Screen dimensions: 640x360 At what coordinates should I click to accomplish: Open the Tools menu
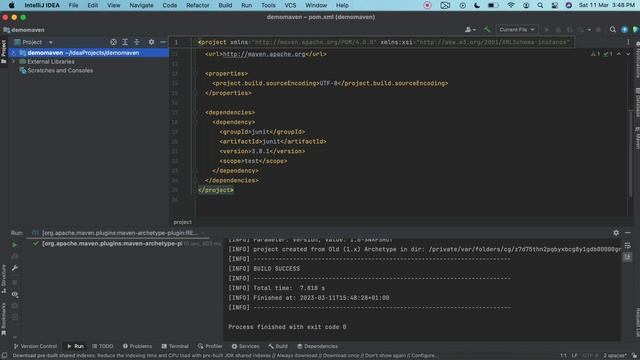(x=268, y=5)
